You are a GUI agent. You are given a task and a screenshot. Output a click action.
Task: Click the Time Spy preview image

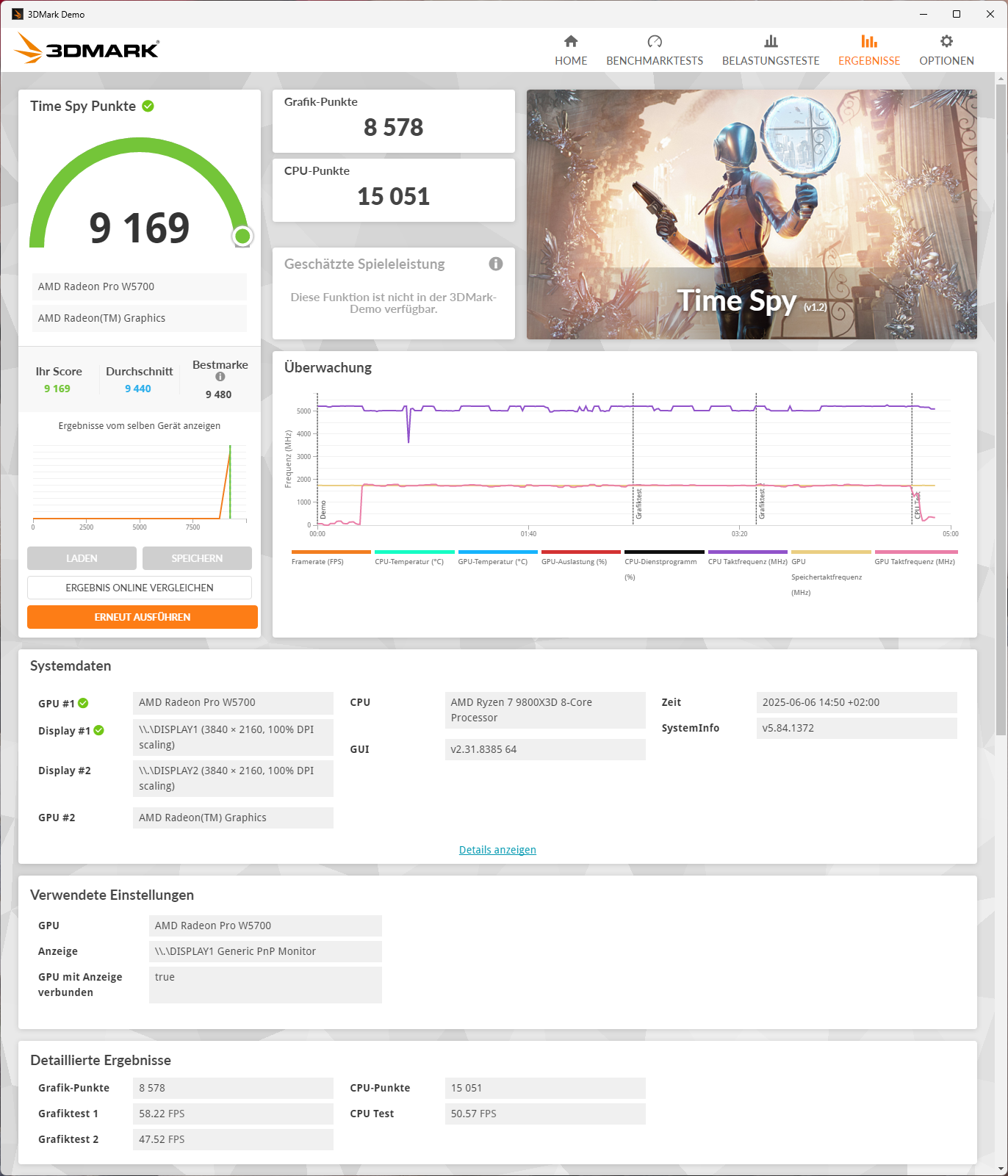pyautogui.click(x=752, y=214)
